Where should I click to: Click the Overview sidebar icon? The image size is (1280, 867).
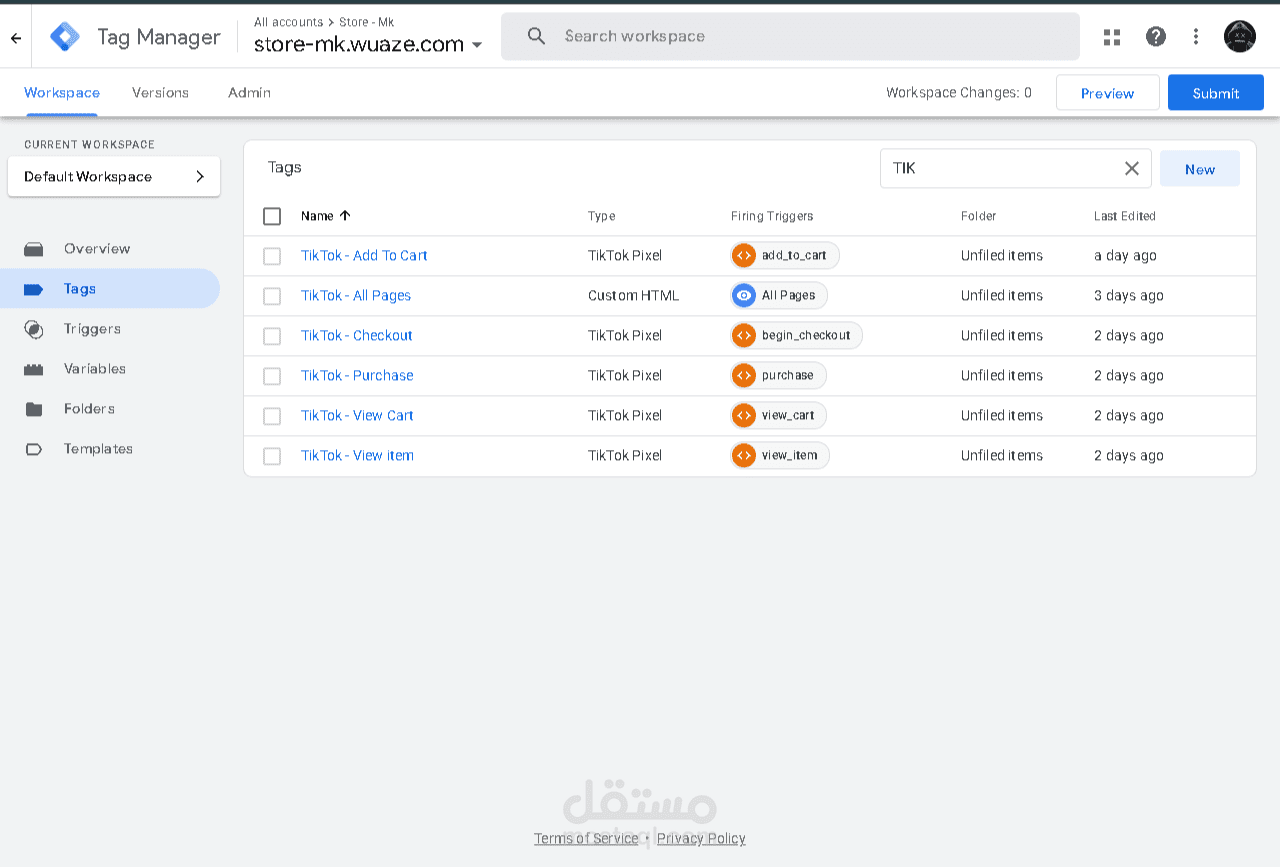coord(34,249)
